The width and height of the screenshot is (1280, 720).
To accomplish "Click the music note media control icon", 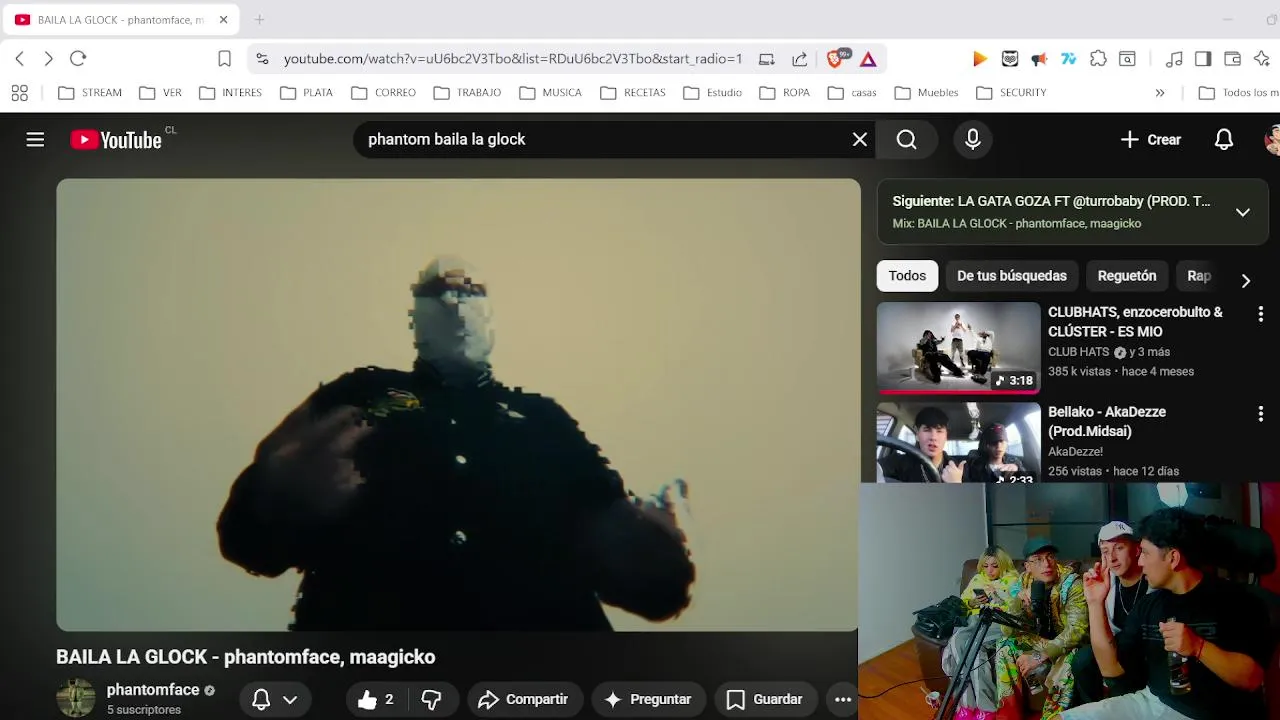I will pyautogui.click(x=1174, y=59).
